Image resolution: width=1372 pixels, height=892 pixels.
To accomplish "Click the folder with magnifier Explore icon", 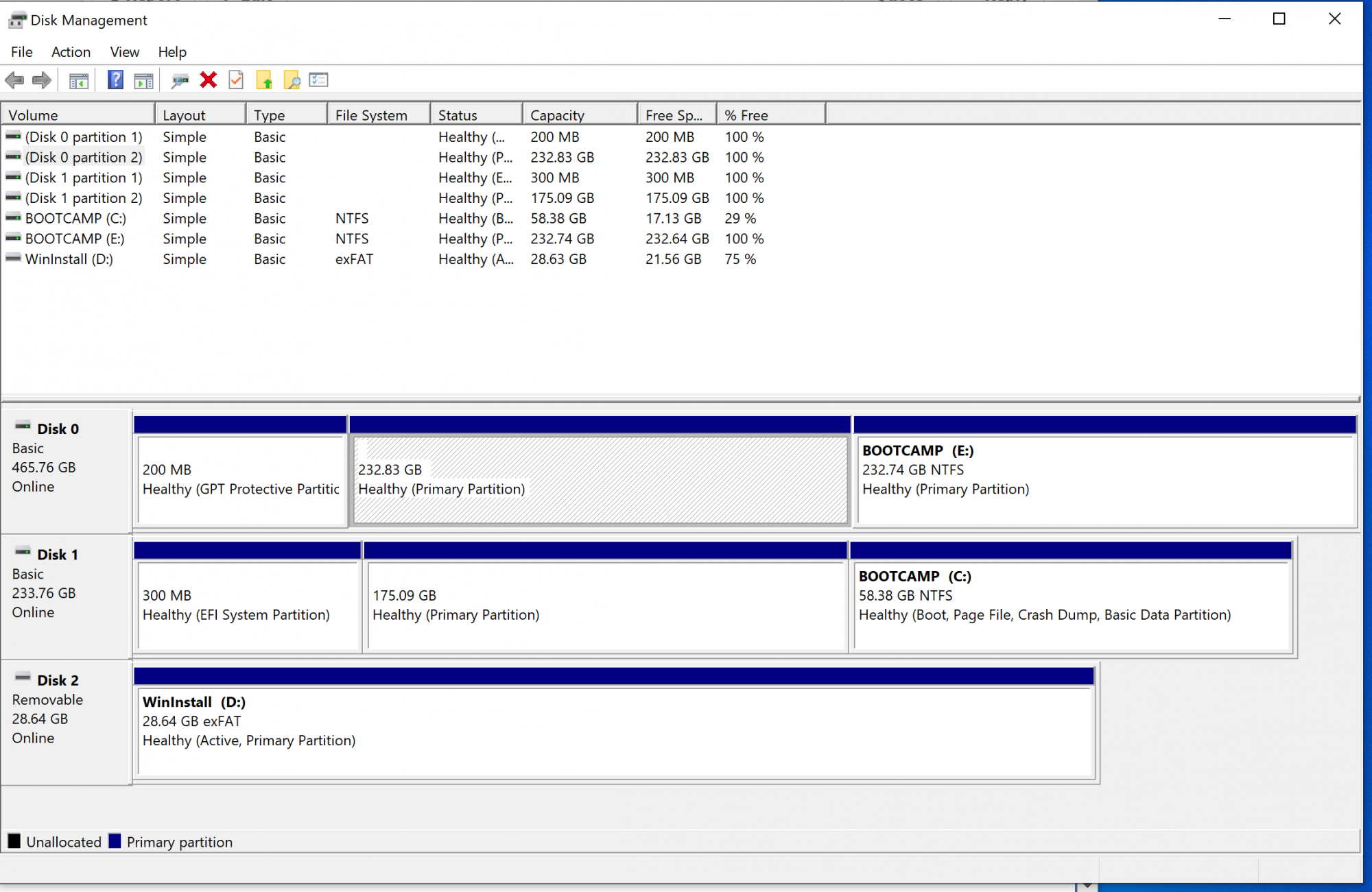I will point(292,81).
